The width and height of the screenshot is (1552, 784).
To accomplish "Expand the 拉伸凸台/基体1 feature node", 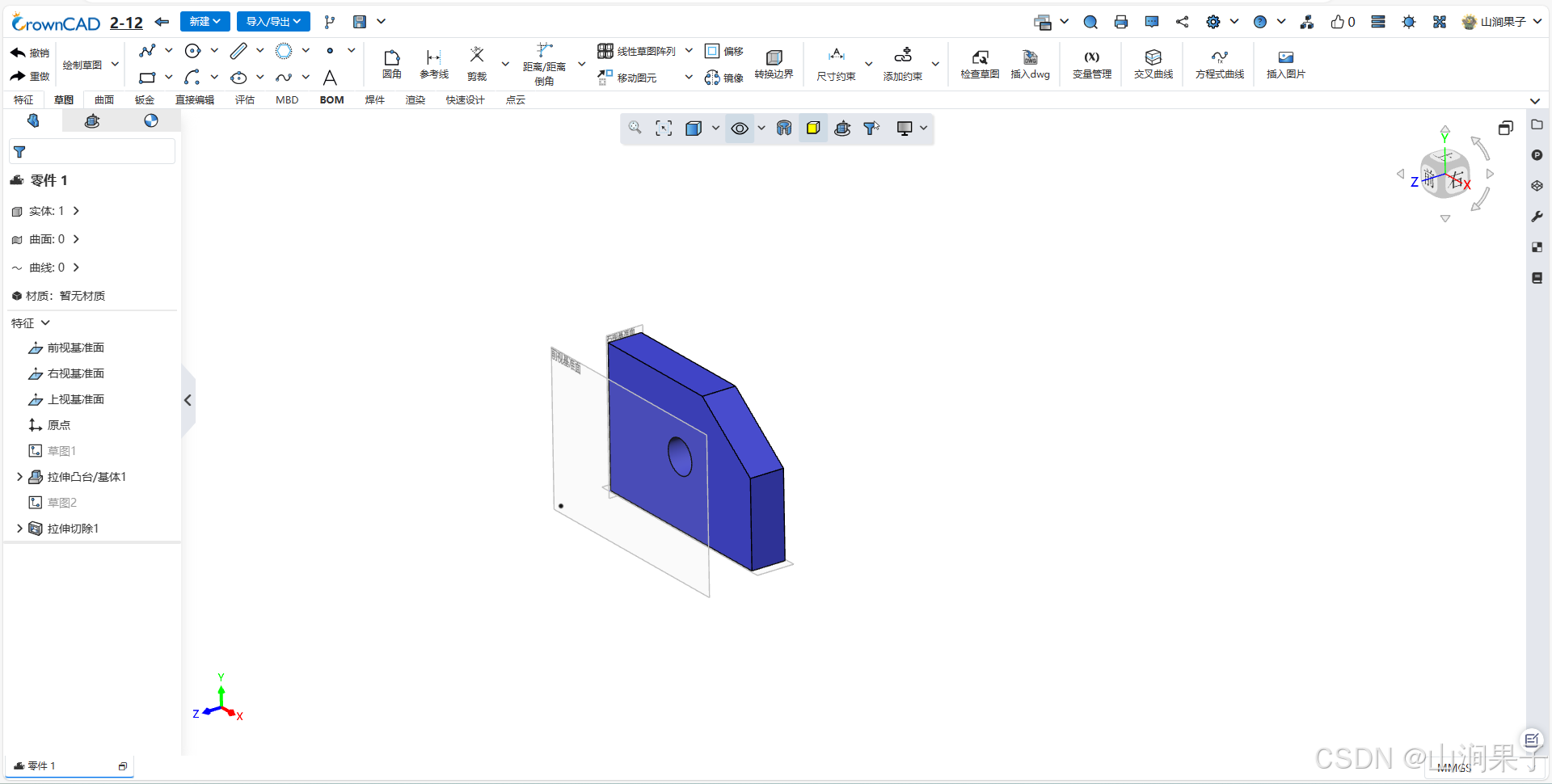I will pos(19,477).
